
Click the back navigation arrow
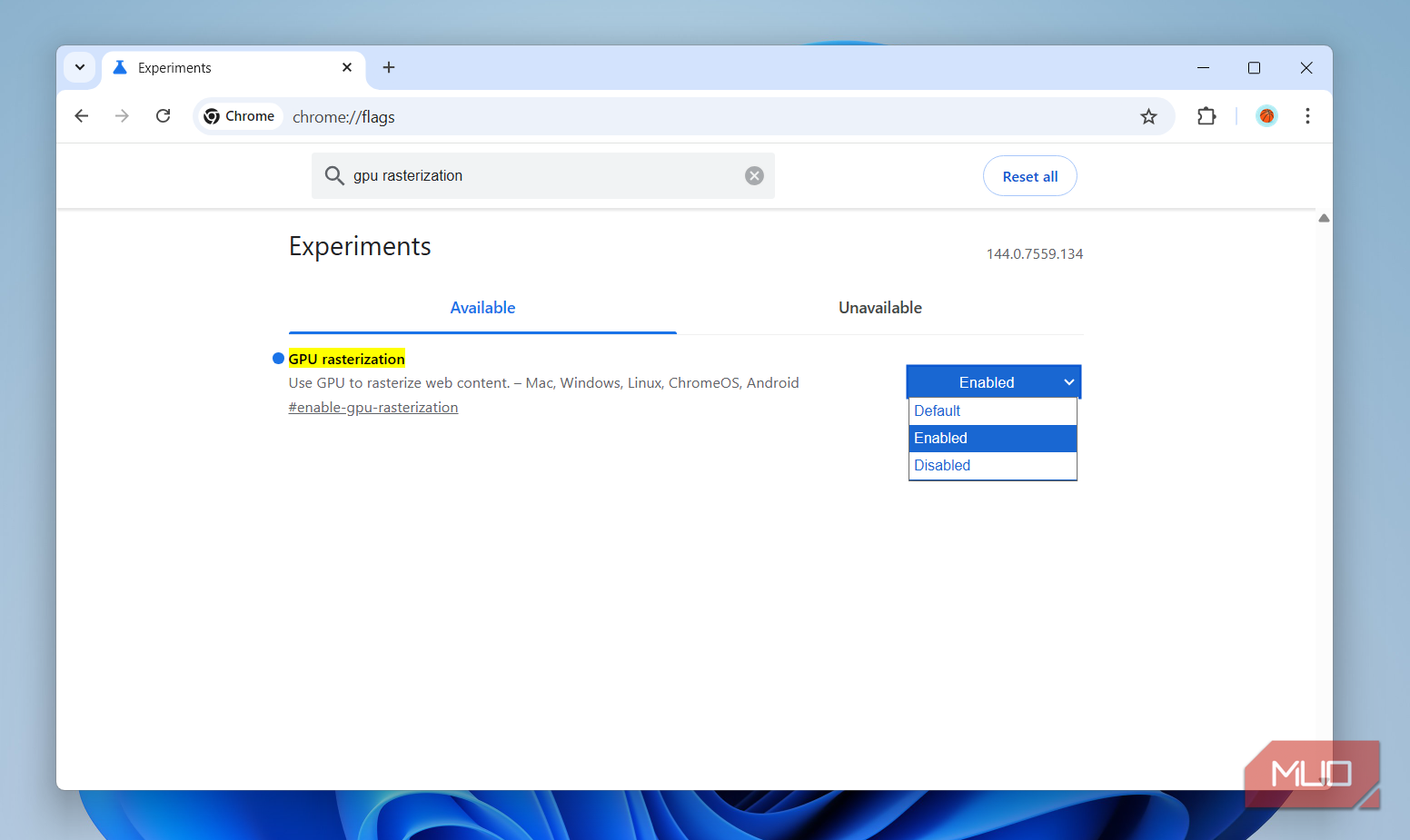coord(81,116)
